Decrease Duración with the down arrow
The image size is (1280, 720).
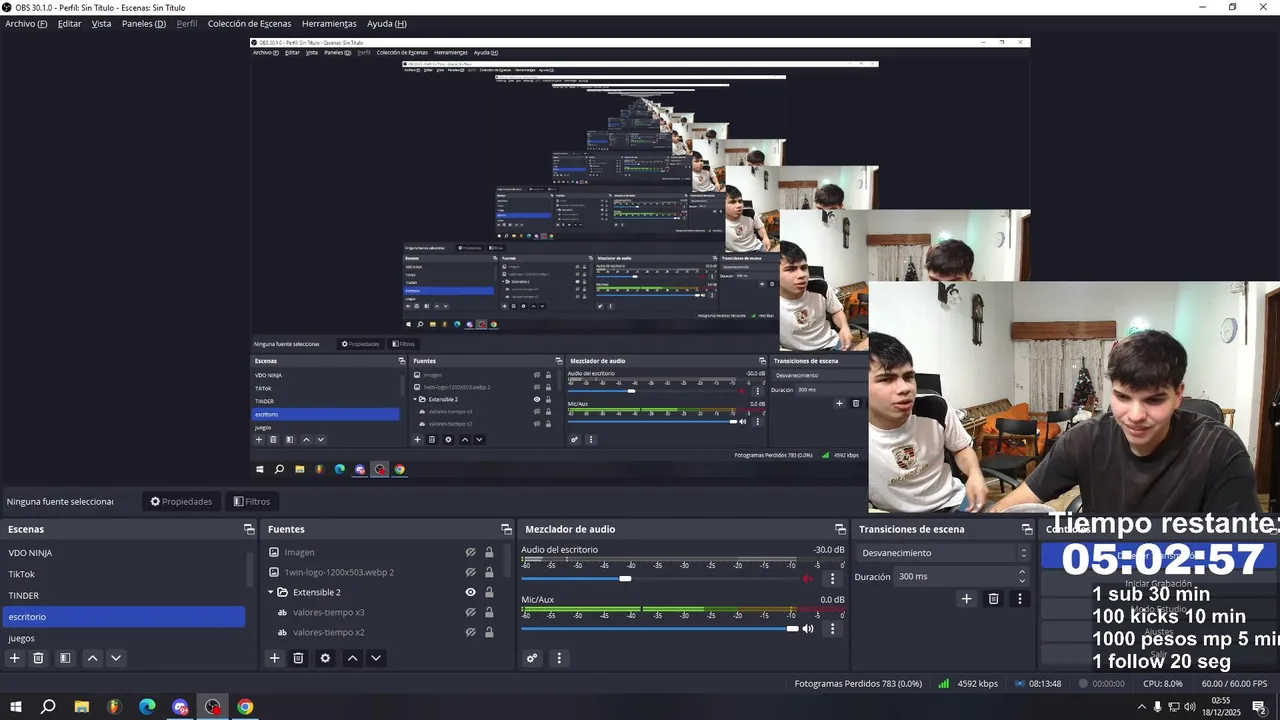[x=1022, y=581]
